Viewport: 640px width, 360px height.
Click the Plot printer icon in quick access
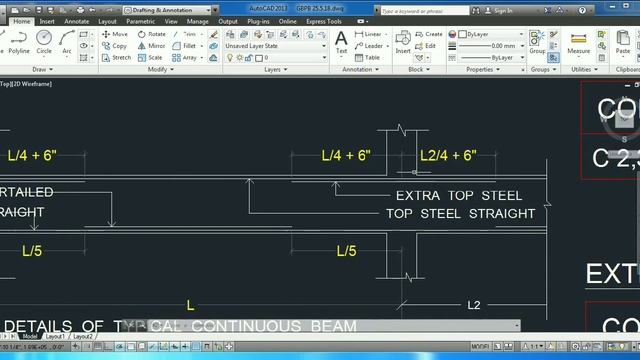pyautogui.click(x=80, y=10)
